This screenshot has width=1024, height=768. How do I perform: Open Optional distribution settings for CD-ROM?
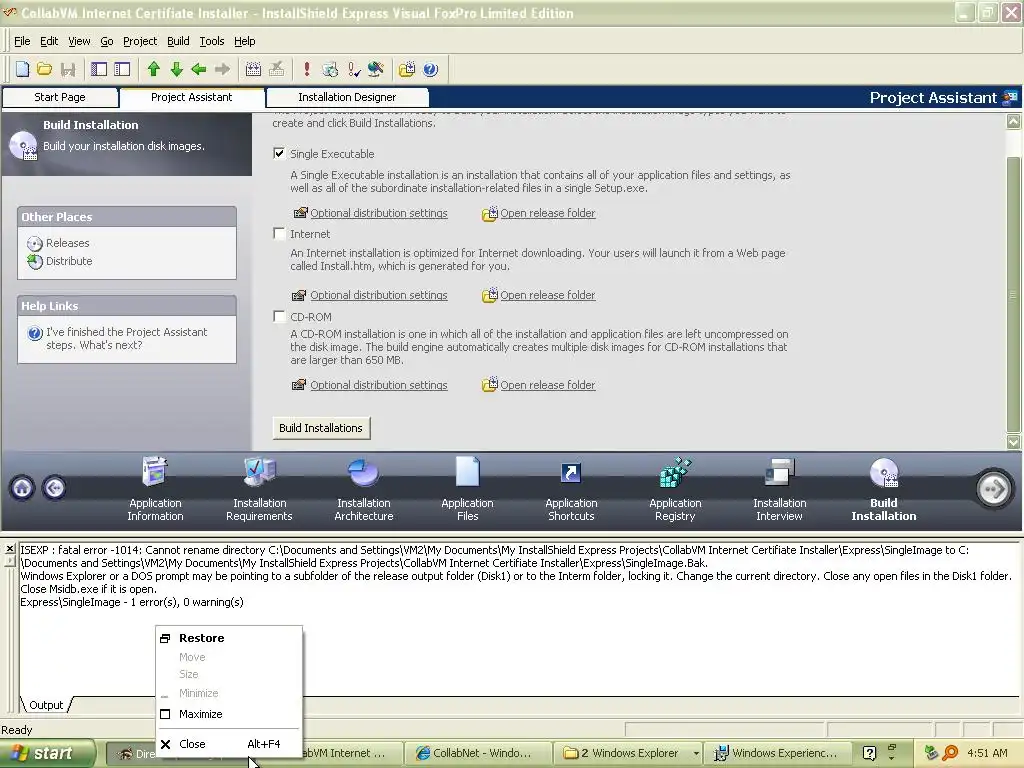pos(379,385)
